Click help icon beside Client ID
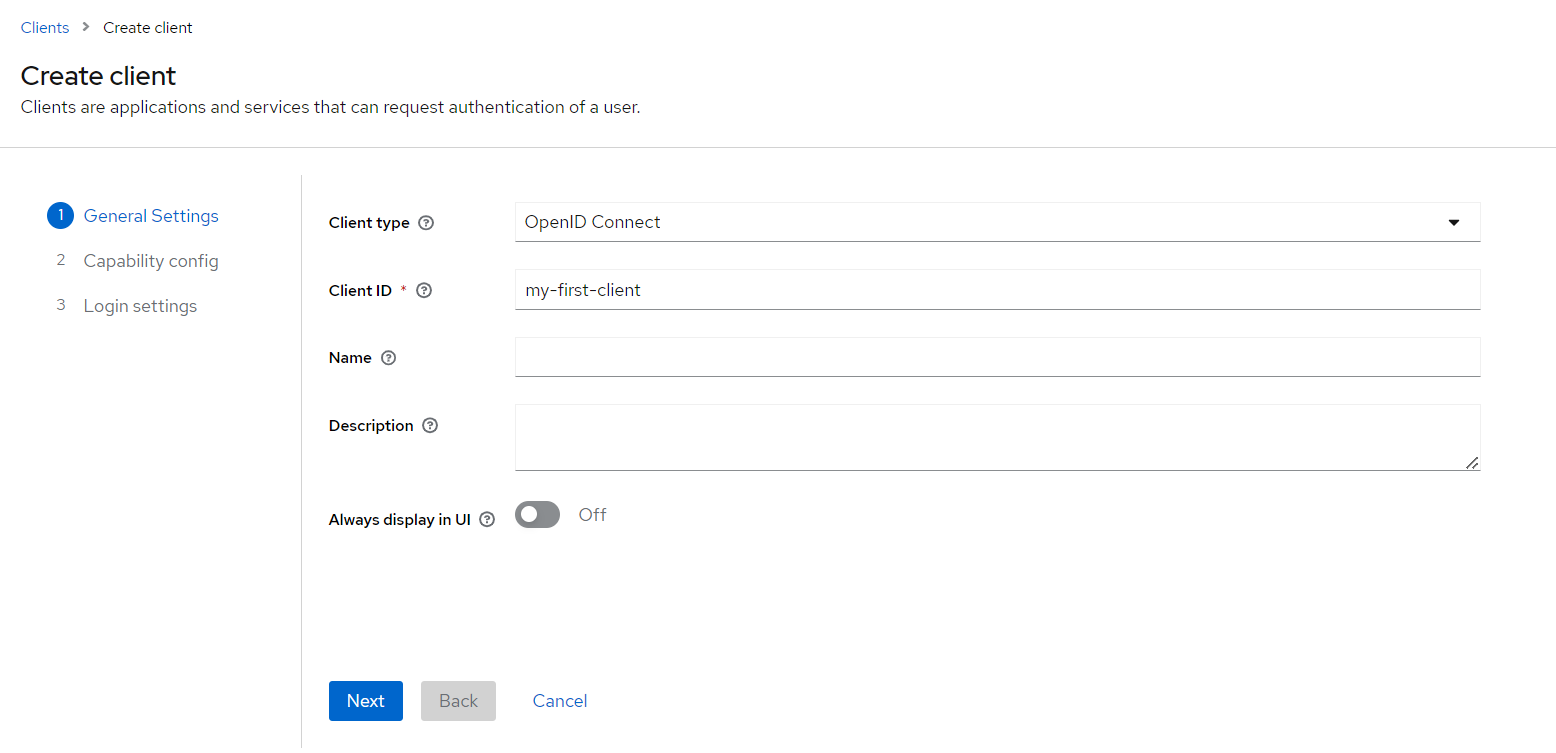 click(424, 291)
